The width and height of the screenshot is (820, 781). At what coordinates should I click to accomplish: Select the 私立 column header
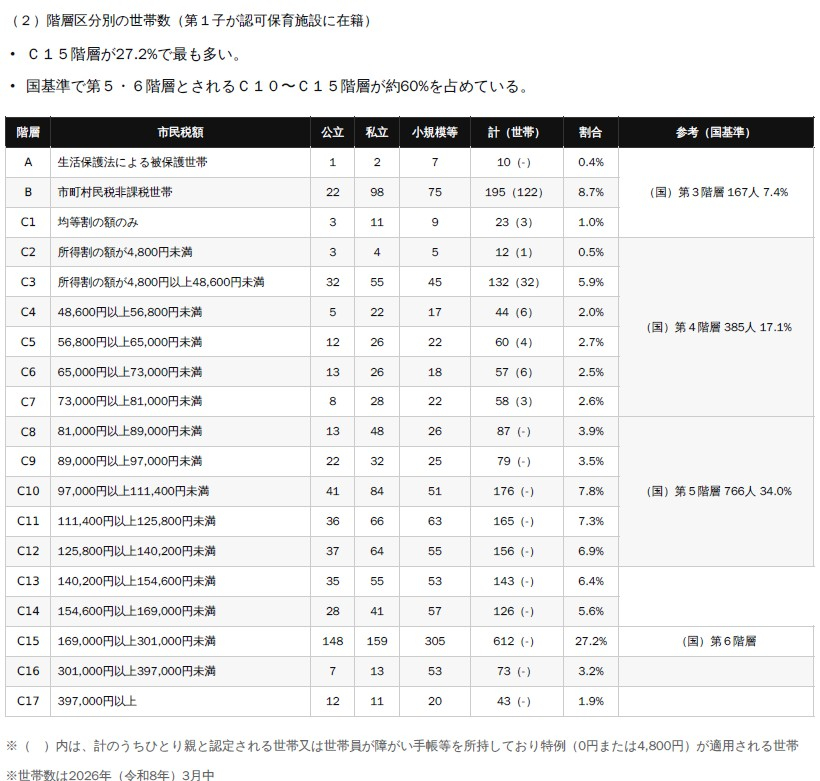click(377, 132)
